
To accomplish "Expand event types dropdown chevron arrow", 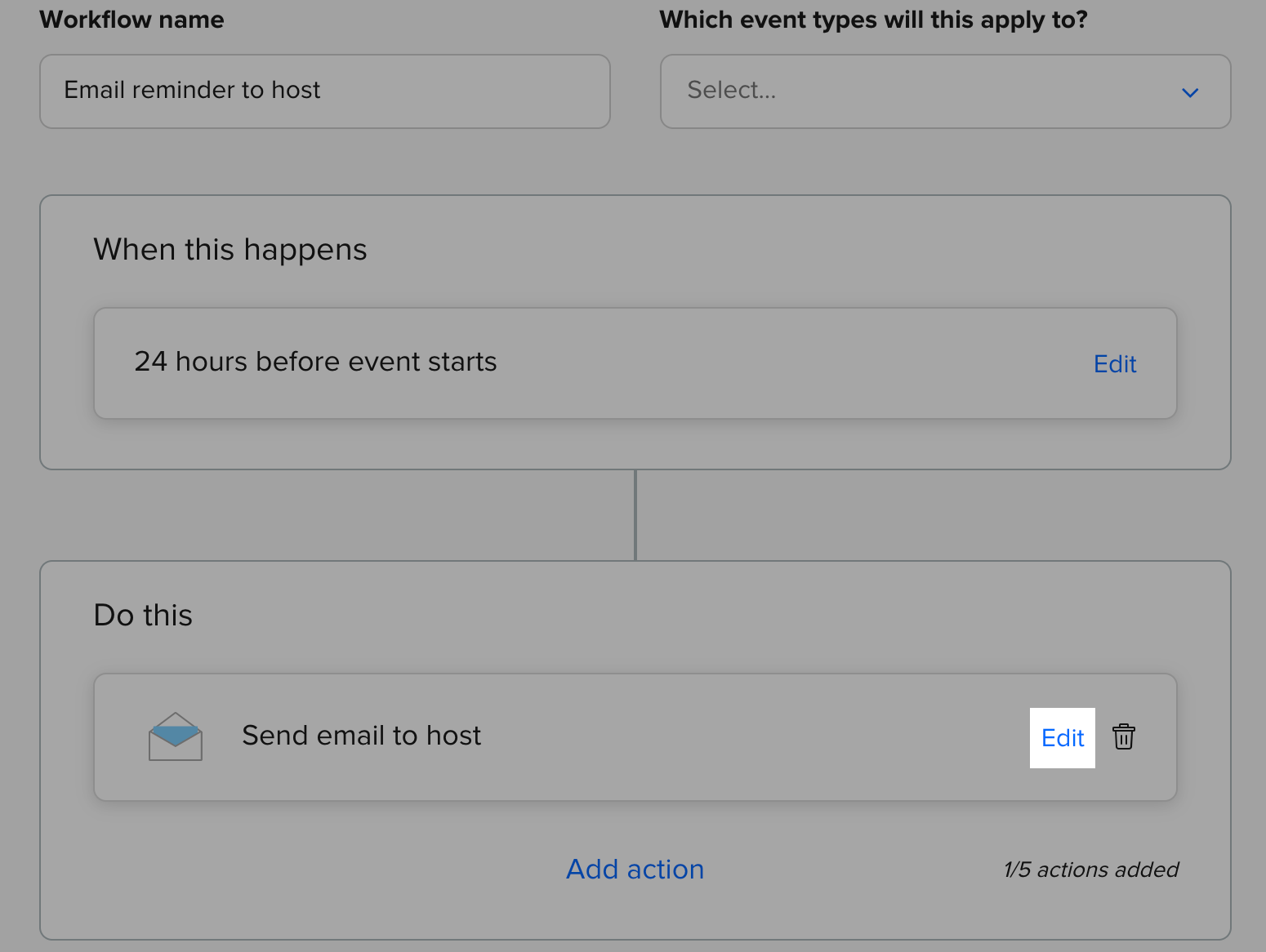I will 1190,92.
